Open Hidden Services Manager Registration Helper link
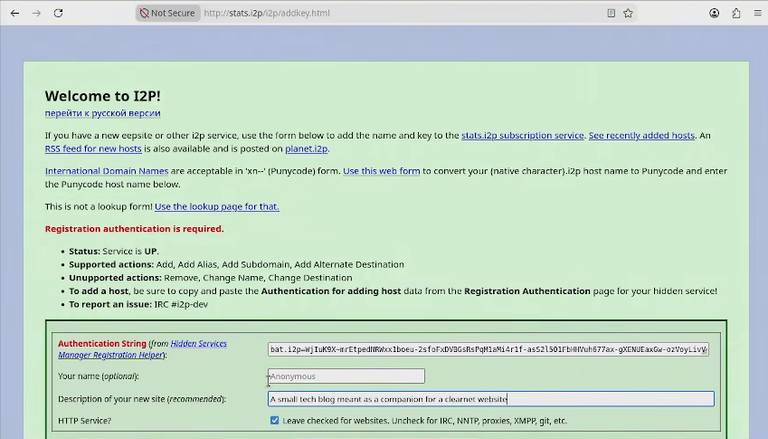This screenshot has height=439, width=768. (142, 349)
